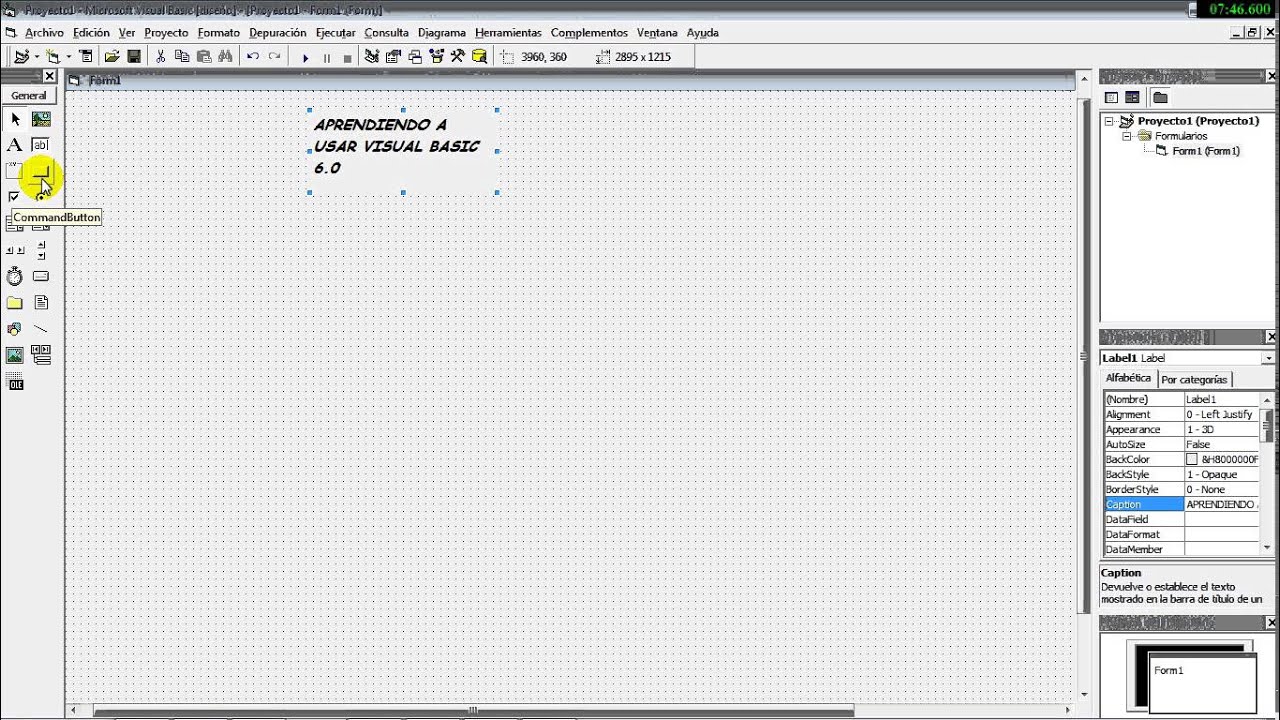Screen dimensions: 1280x720
Task: Collapse the Proyecto1 tree node
Action: coord(1109,121)
